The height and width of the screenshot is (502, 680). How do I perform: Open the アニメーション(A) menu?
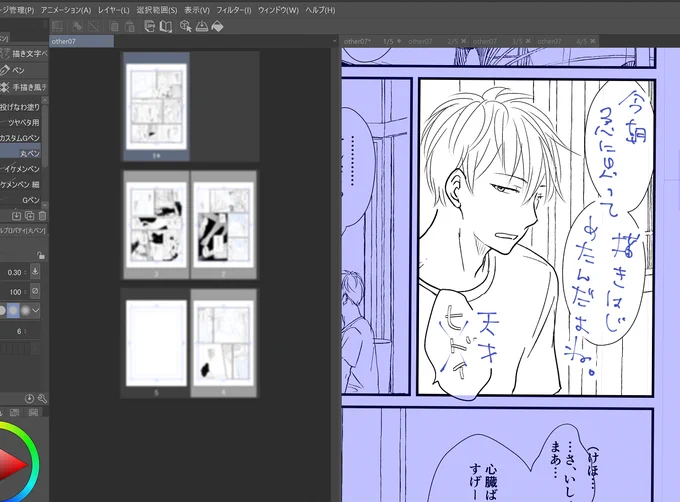tap(66, 10)
